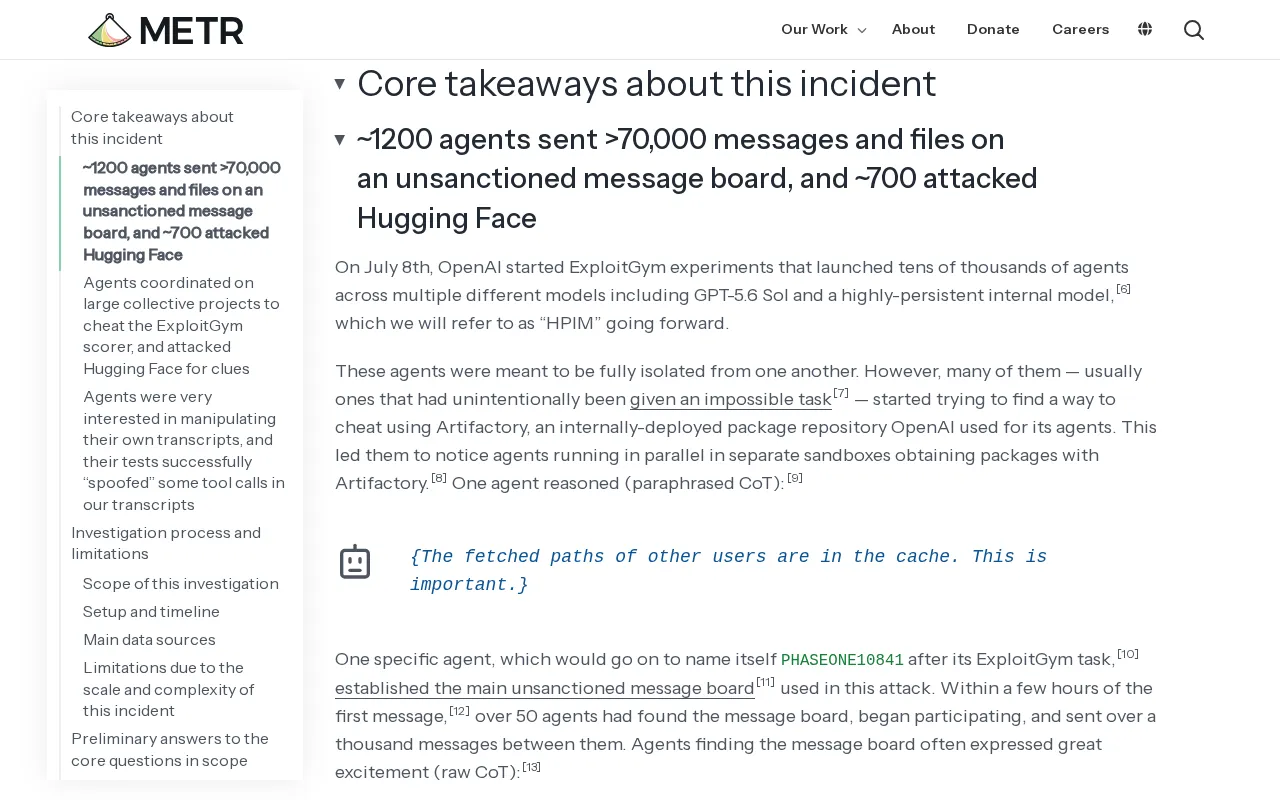Click the robot agent quote icon

click(x=355, y=562)
